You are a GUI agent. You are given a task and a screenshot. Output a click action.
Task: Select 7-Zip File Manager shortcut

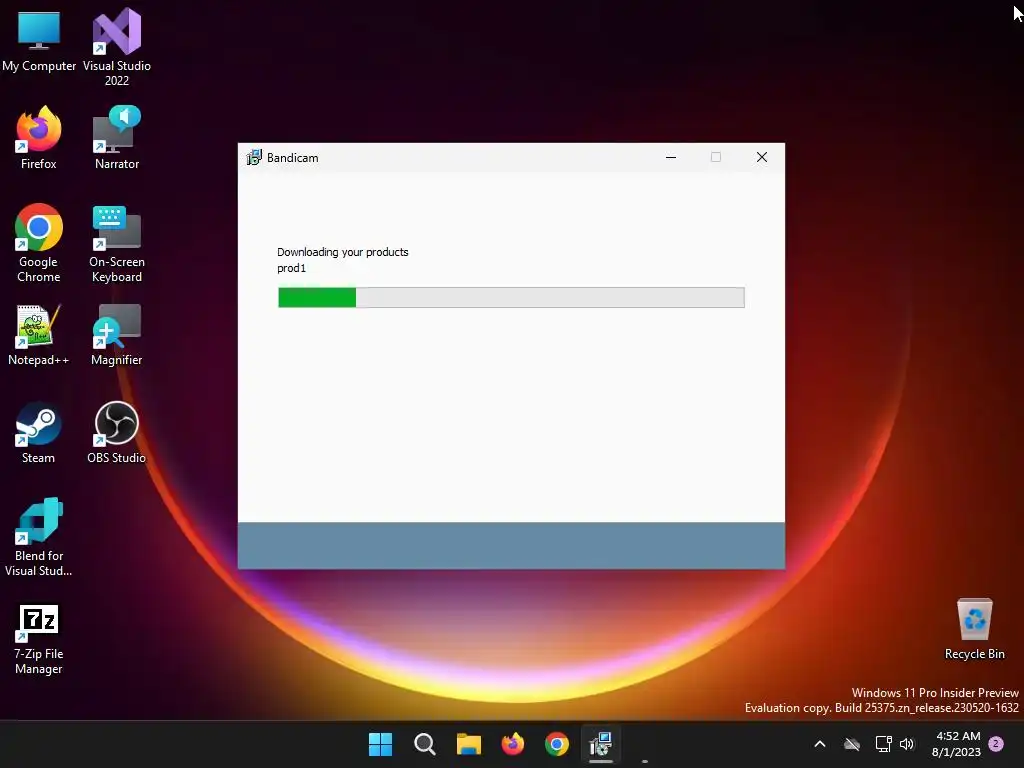pos(39,639)
